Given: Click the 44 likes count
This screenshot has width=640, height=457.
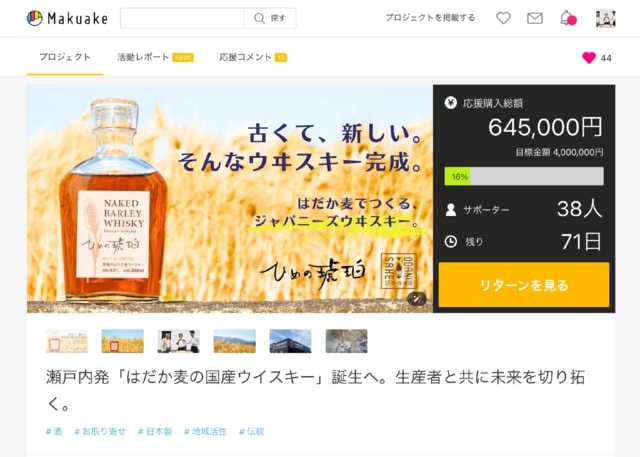Looking at the screenshot, I should (606, 58).
